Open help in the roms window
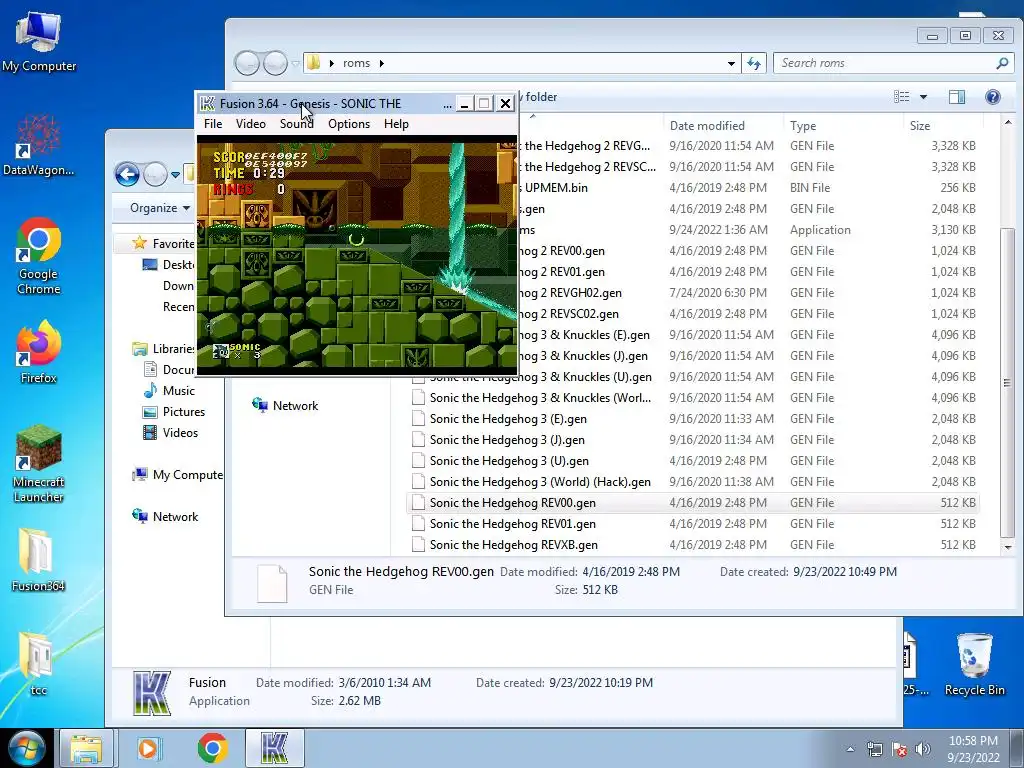 point(993,97)
